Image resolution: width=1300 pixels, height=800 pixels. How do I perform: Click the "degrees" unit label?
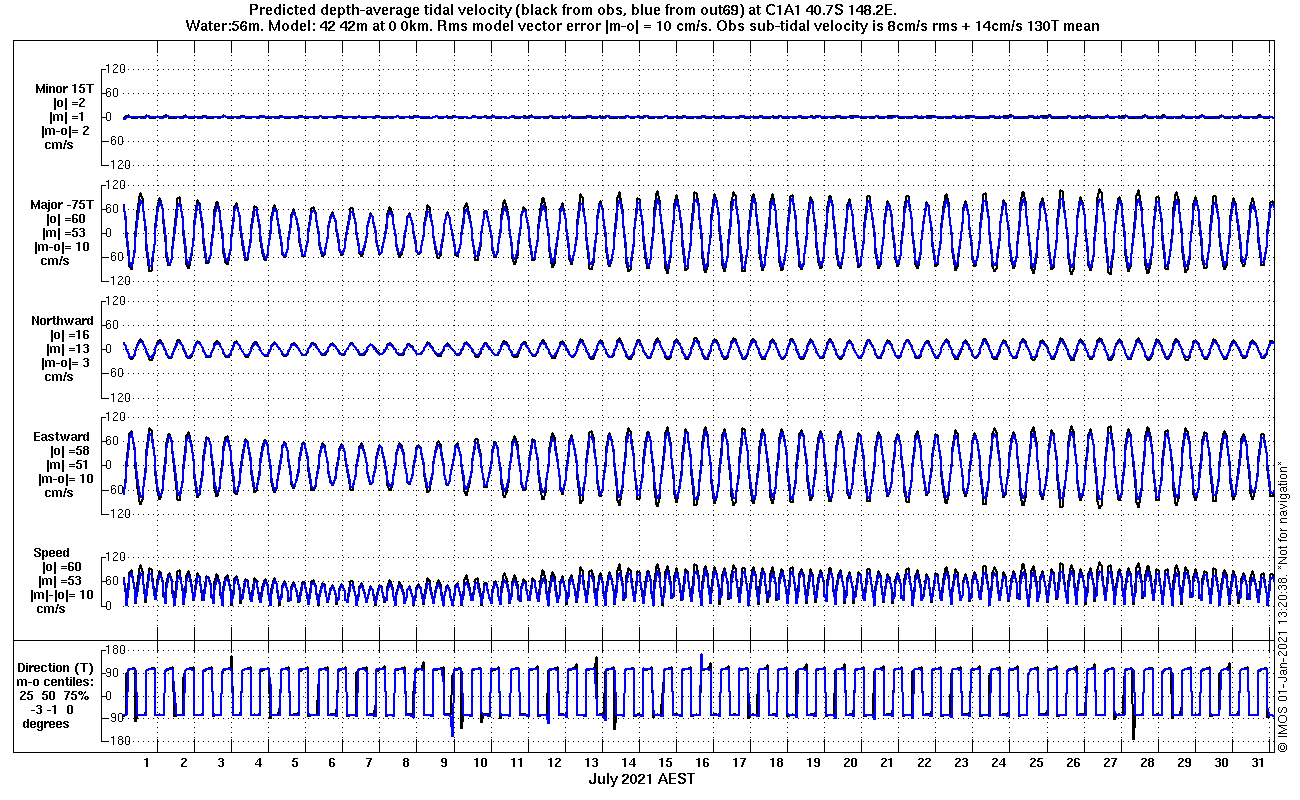coord(46,723)
